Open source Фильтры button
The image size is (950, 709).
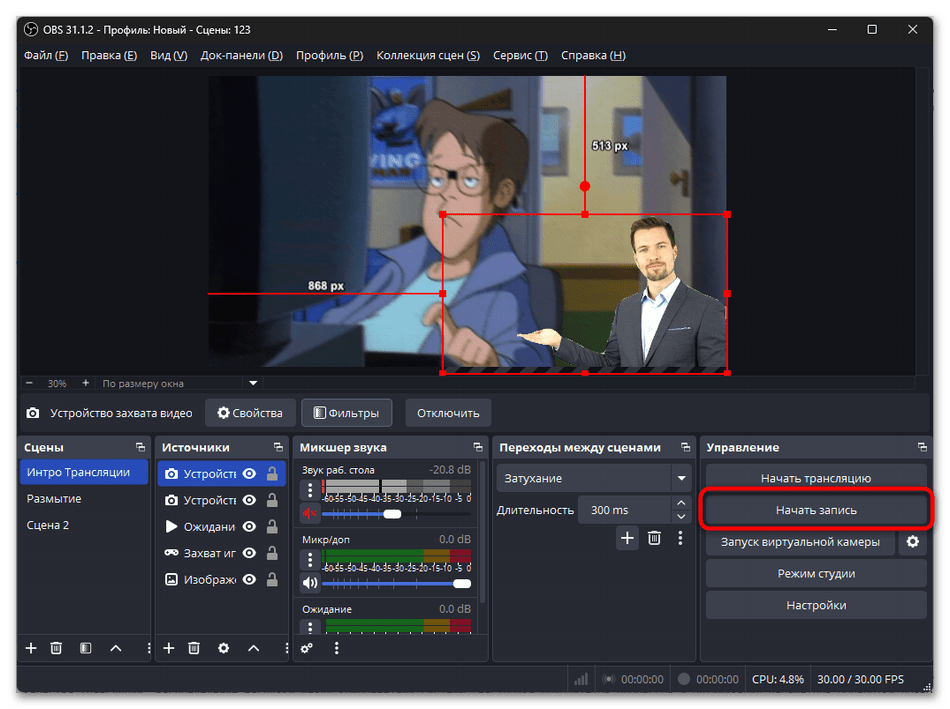pos(347,413)
